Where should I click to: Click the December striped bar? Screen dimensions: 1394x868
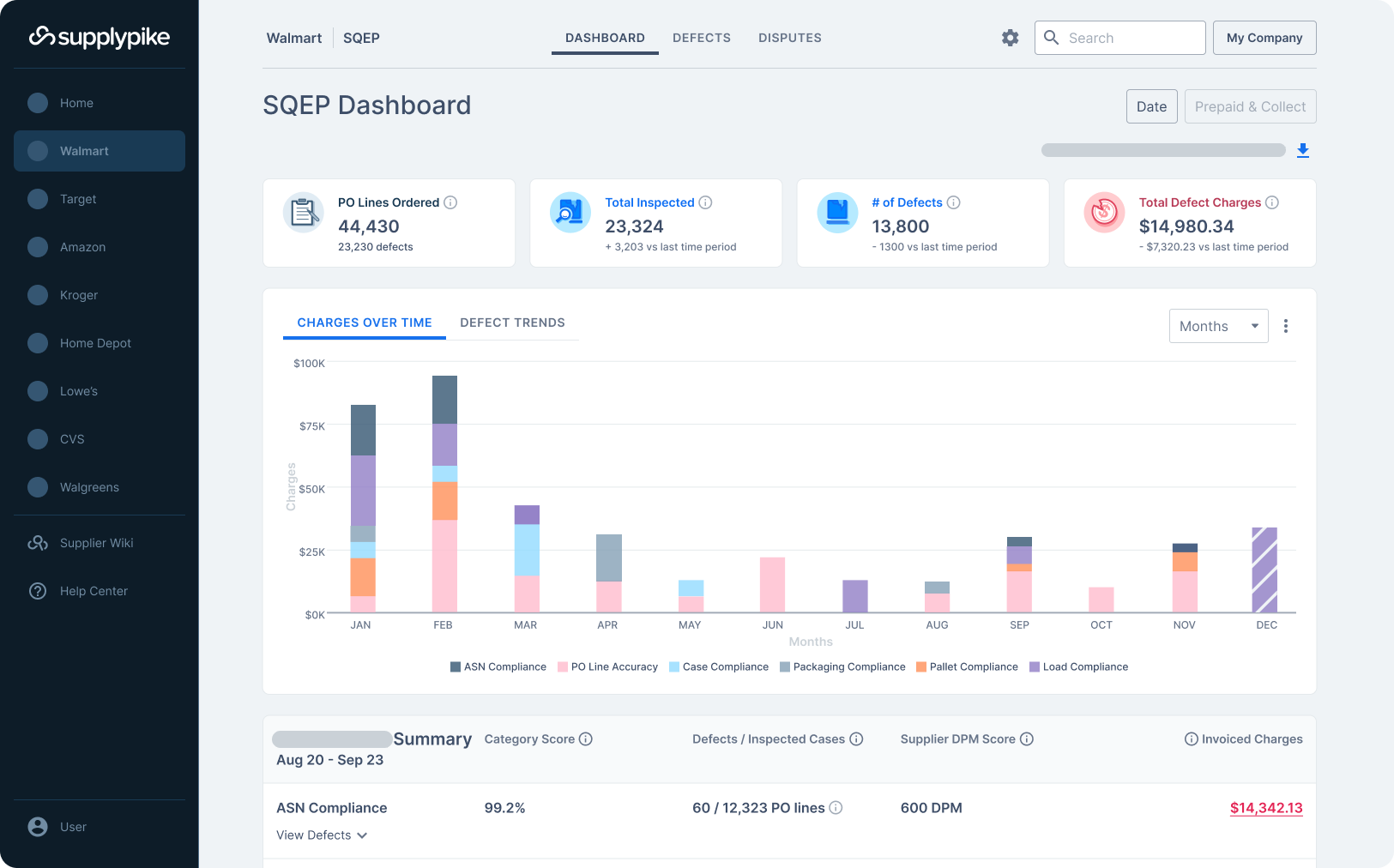click(x=1264, y=570)
